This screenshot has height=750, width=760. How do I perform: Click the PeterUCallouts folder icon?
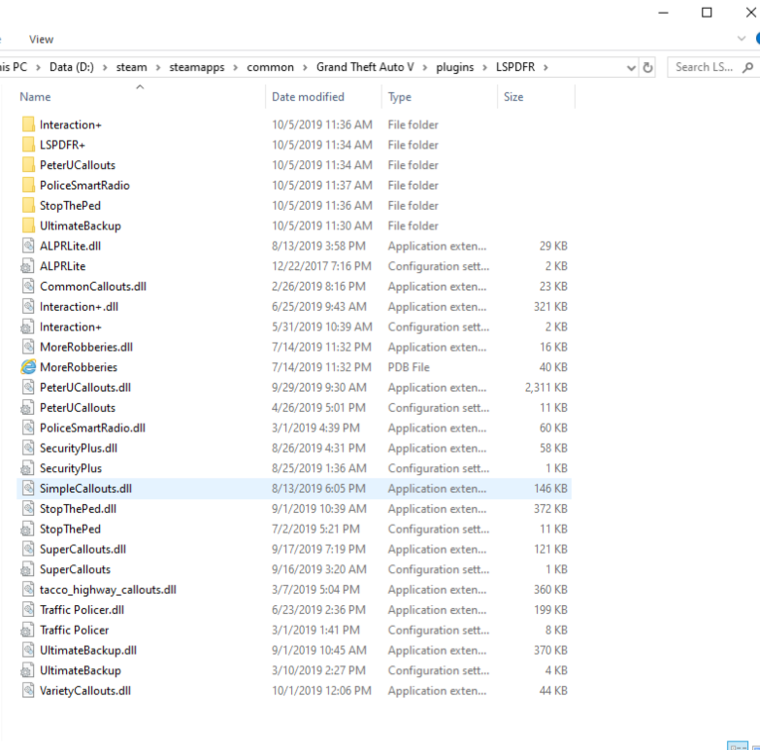[x=28, y=165]
